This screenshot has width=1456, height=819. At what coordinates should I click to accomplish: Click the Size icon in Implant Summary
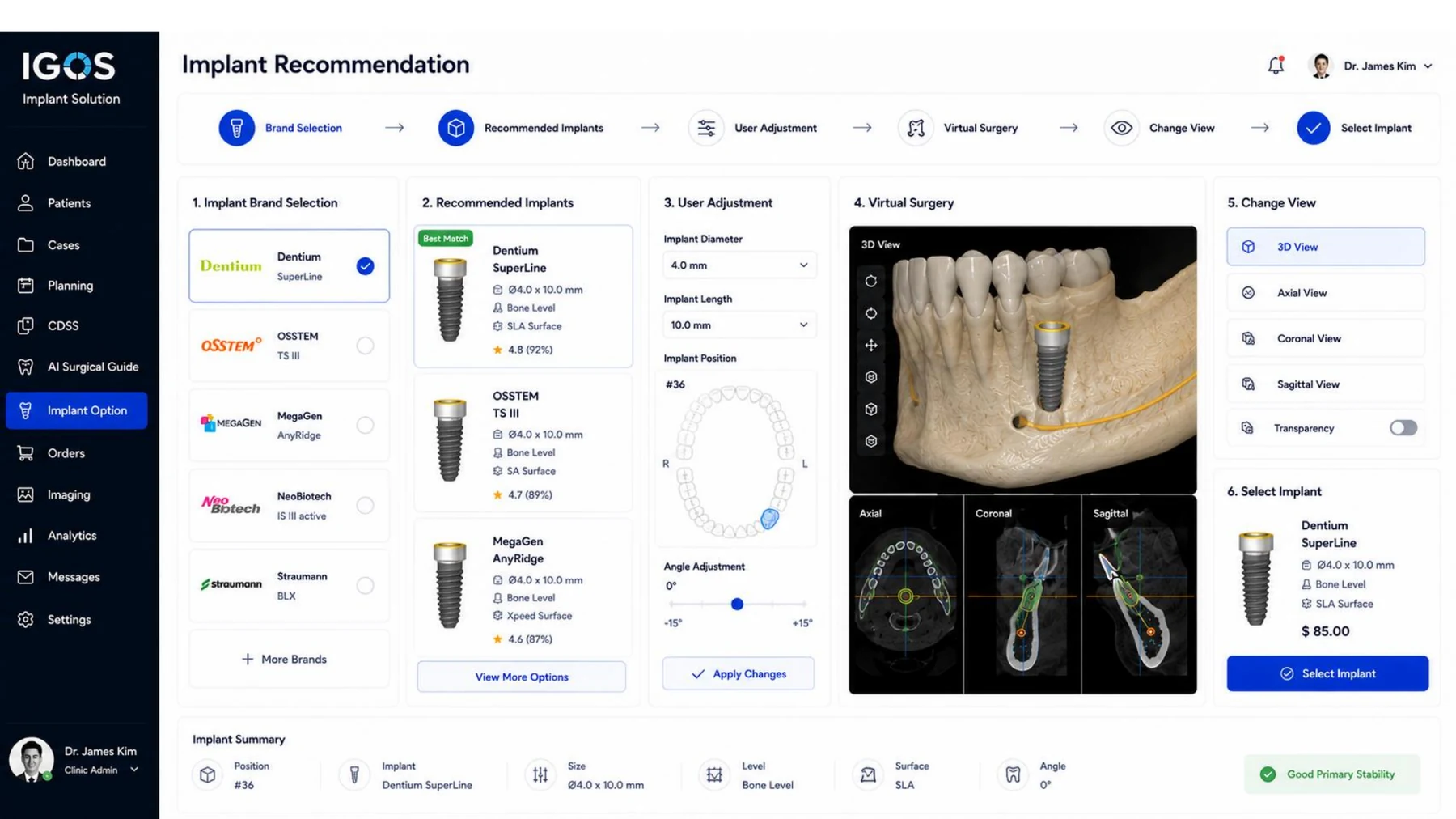[540, 774]
